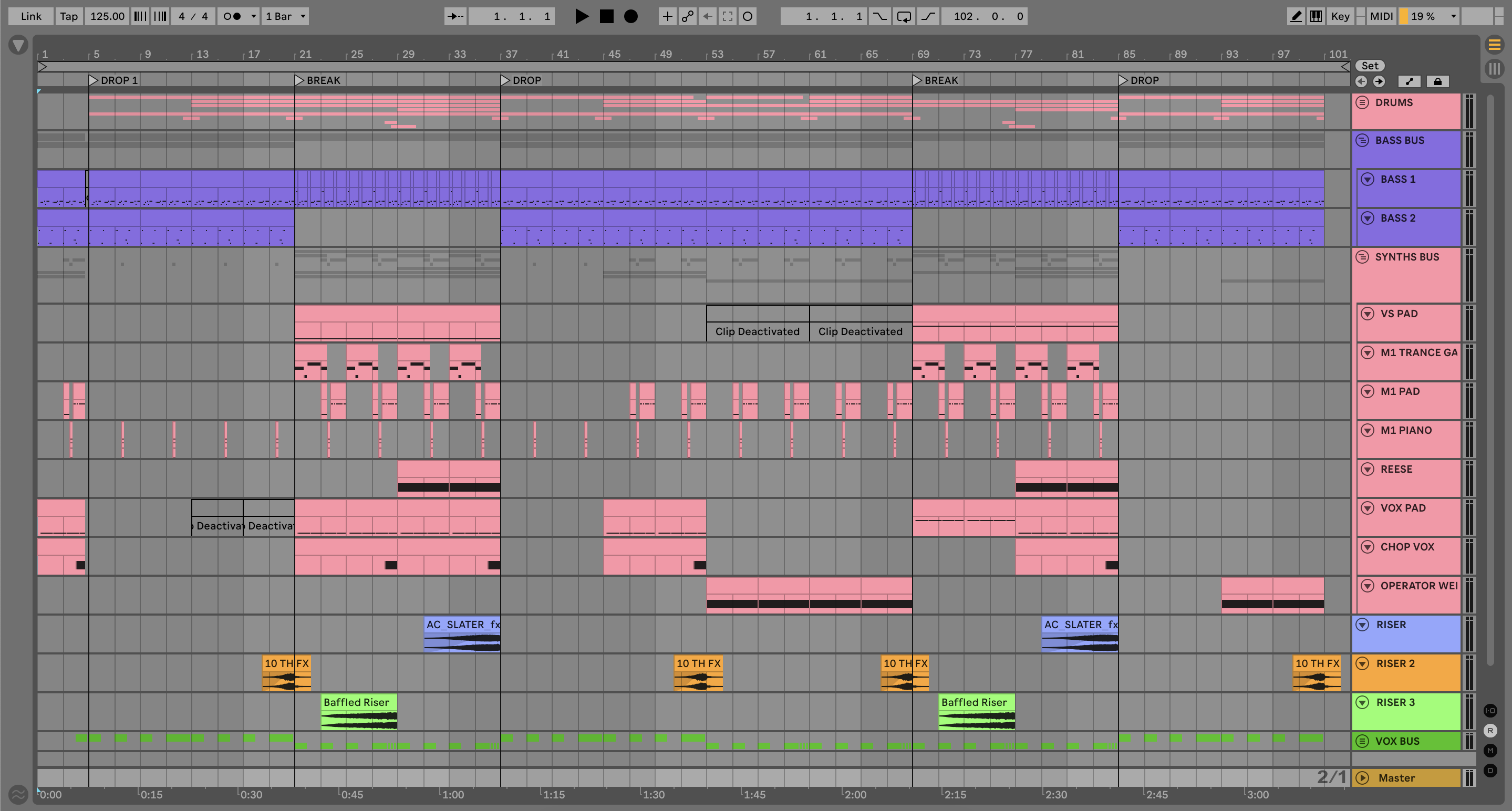Click the Follow playback arrow icon
This screenshot has height=811, width=1512.
click(x=455, y=16)
